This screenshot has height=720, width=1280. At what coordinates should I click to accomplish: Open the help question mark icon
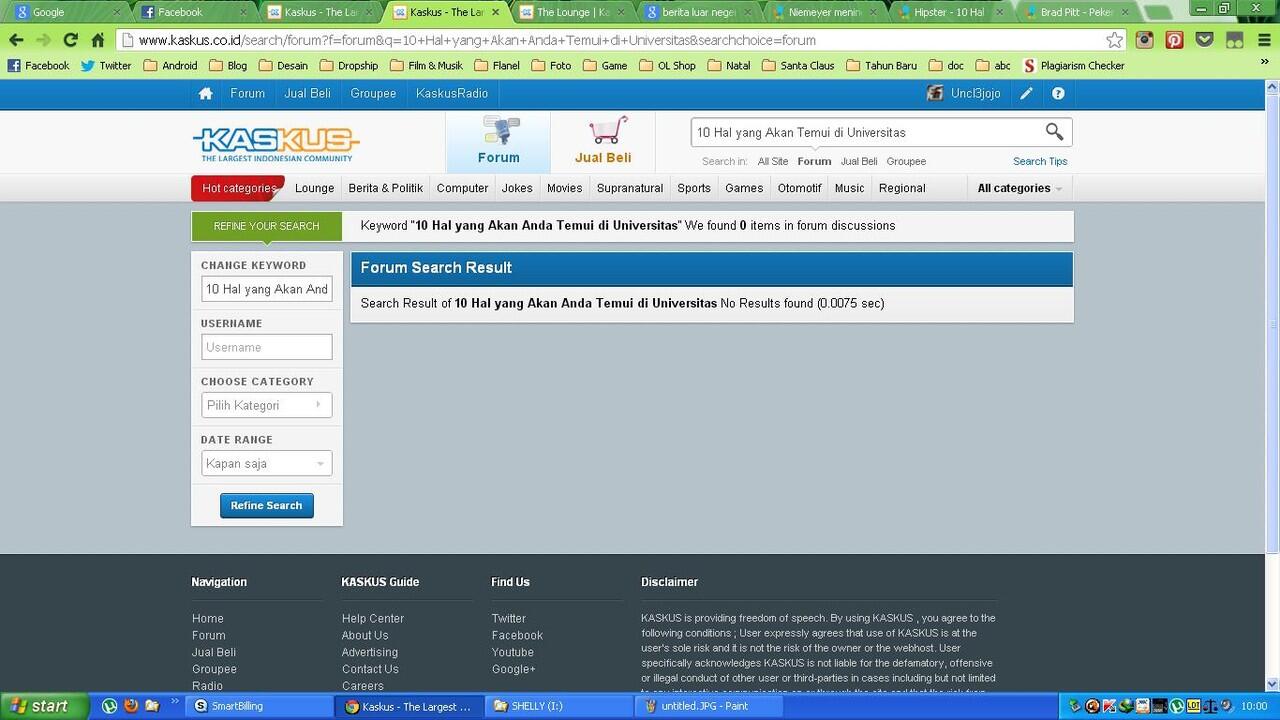1058,93
